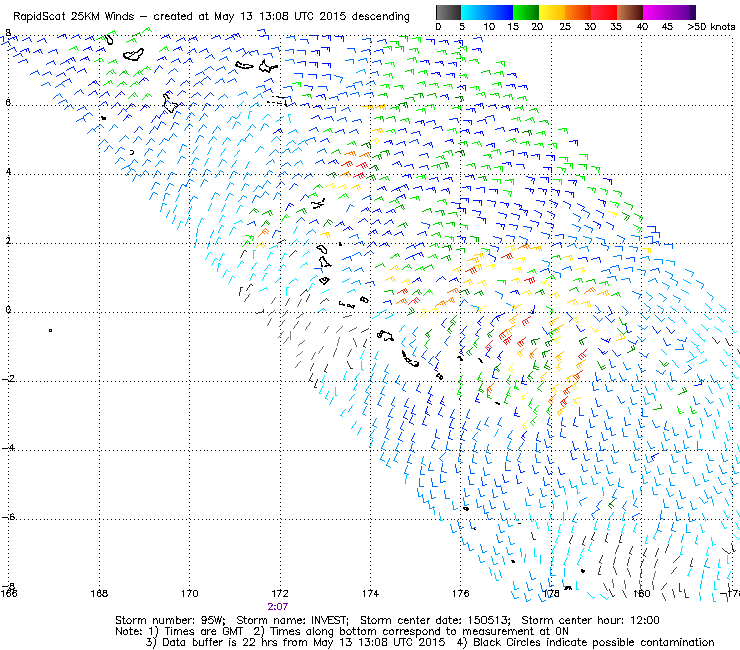Click the '10' legend scale label
The width and height of the screenshot is (740, 650).
(489, 26)
